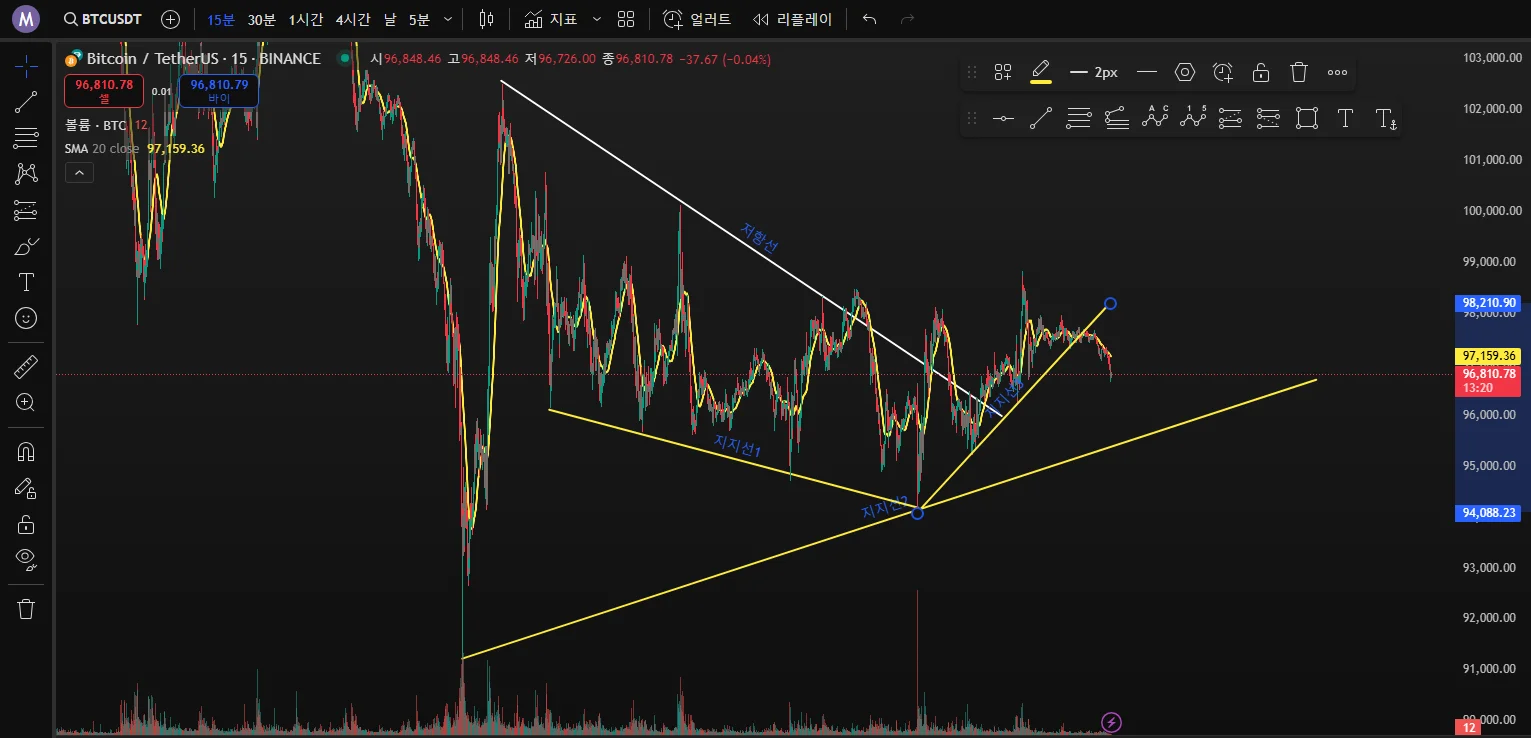Select the text tool in left sidebar
Screen dimensions: 1531x738
(26, 282)
